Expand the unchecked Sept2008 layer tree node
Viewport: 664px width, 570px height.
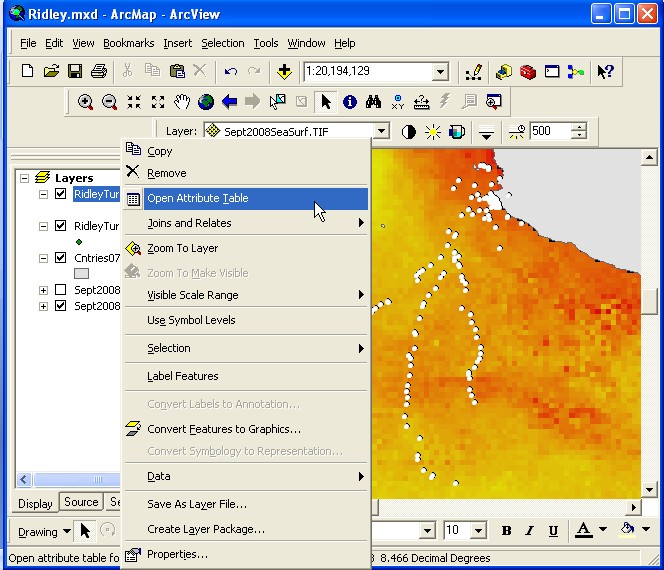tap(43, 290)
